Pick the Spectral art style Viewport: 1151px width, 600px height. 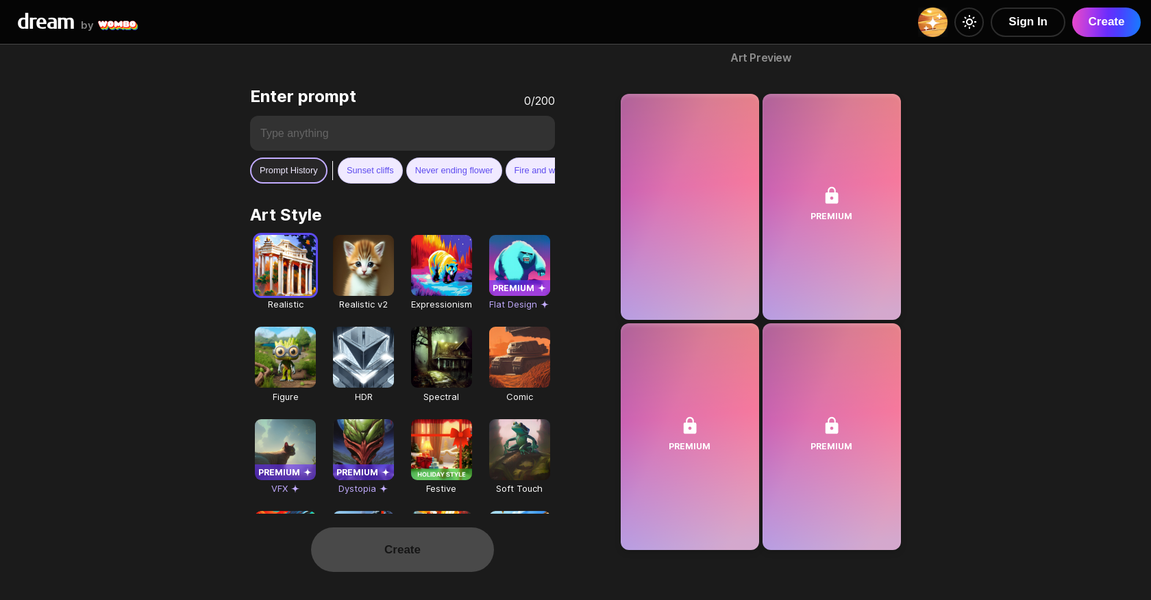(441, 358)
